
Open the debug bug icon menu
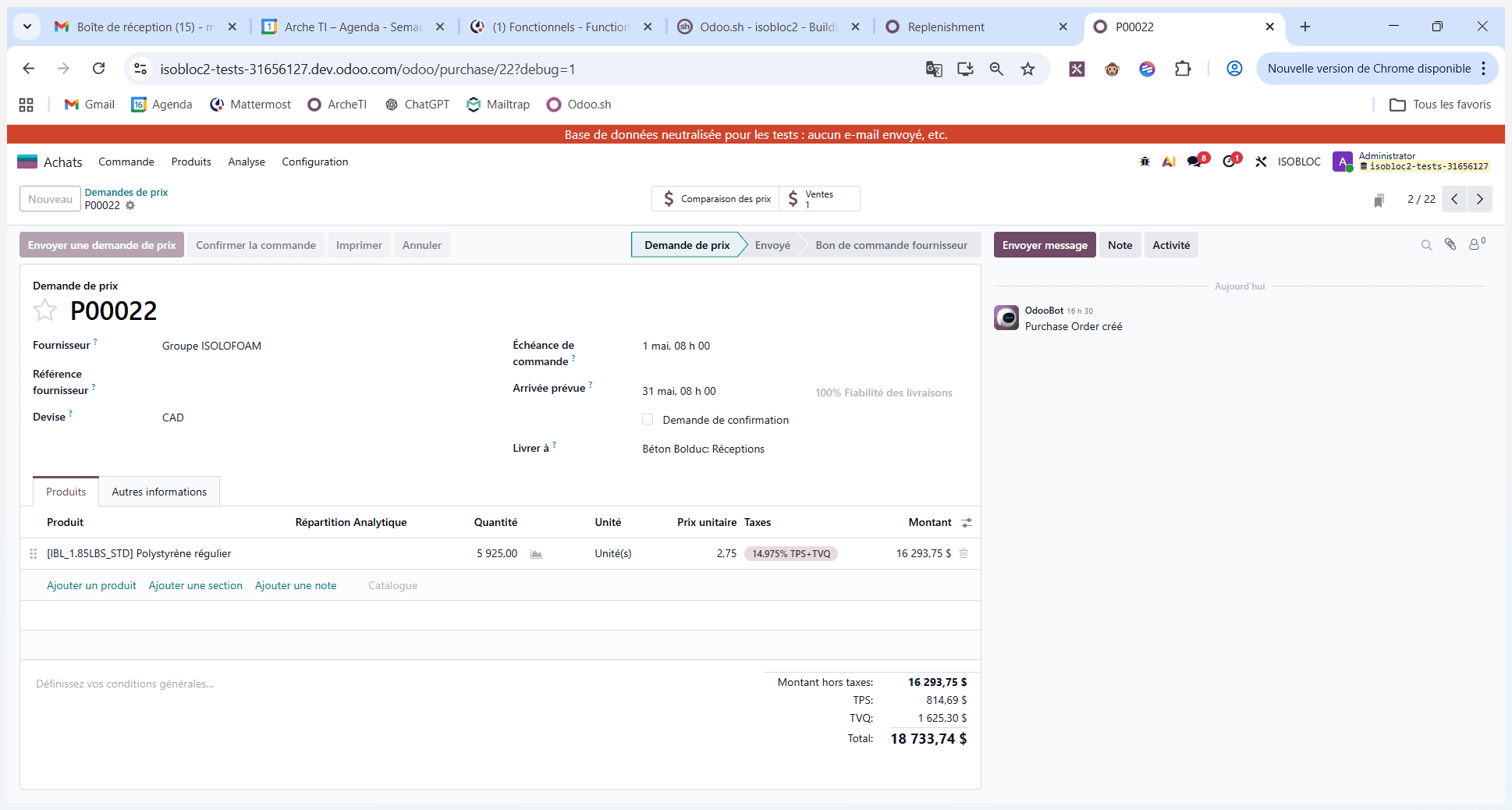click(1145, 162)
